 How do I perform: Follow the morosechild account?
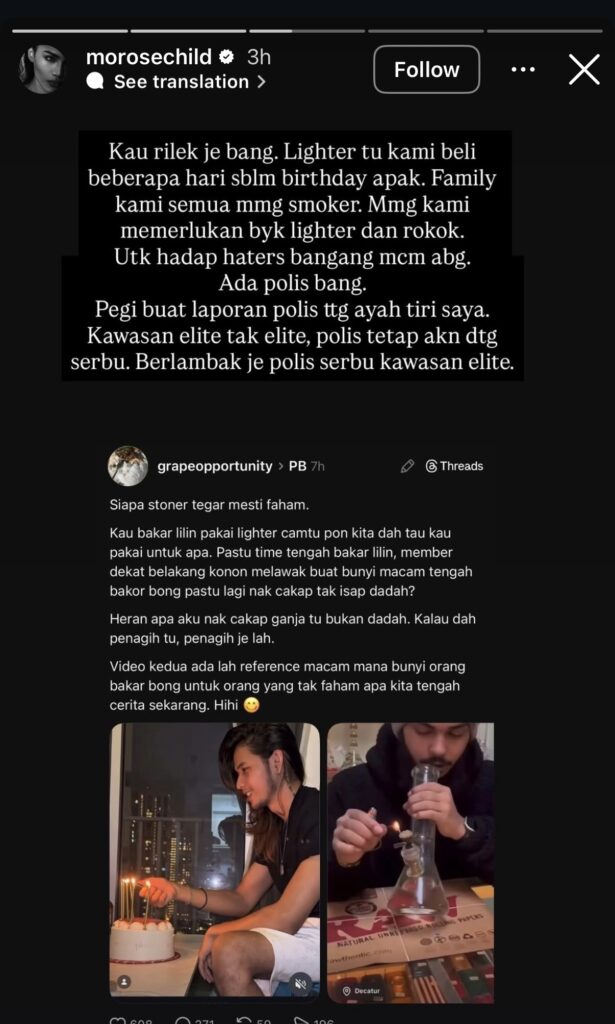426,69
